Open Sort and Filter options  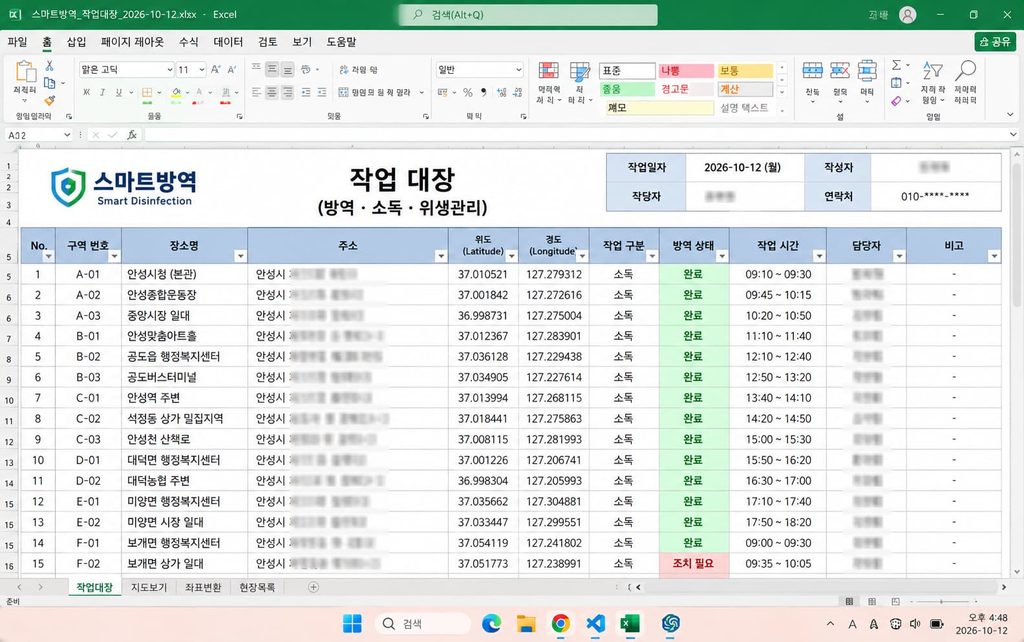933,82
